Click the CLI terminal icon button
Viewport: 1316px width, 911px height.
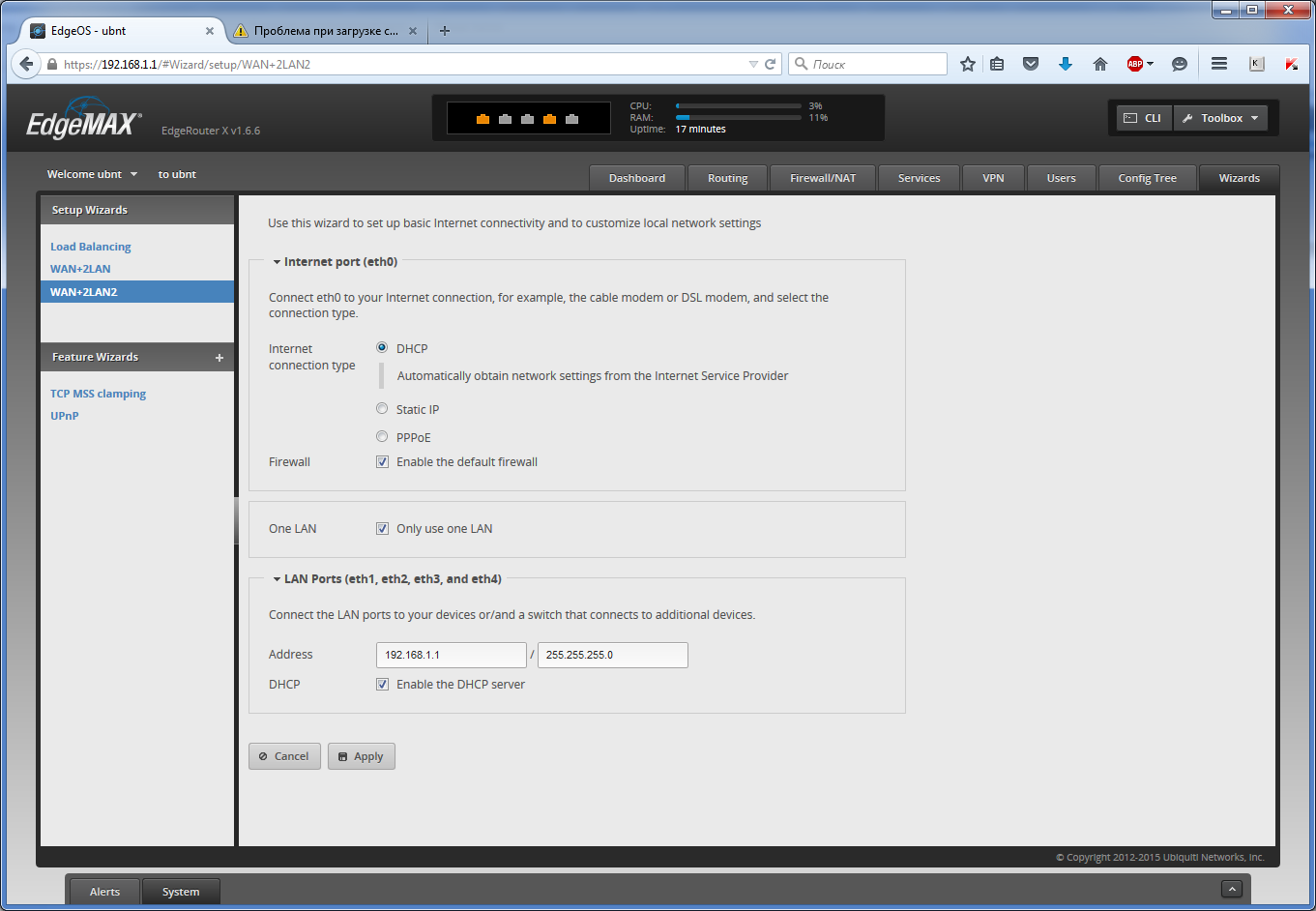point(1143,118)
